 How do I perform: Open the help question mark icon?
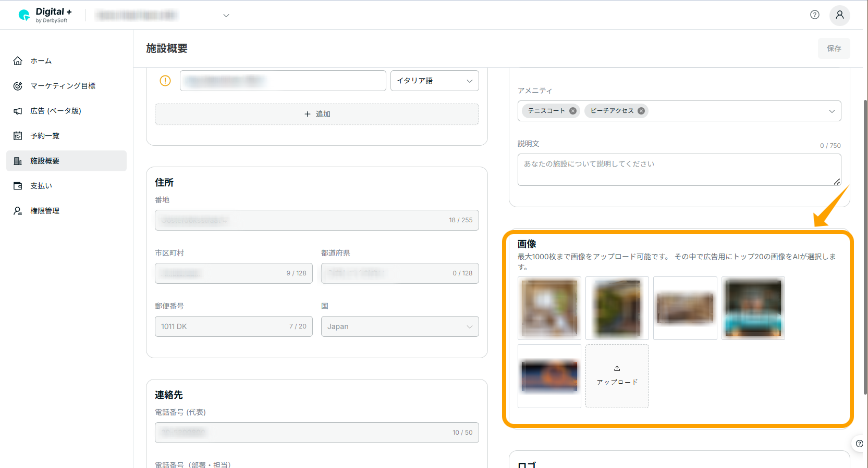[814, 15]
